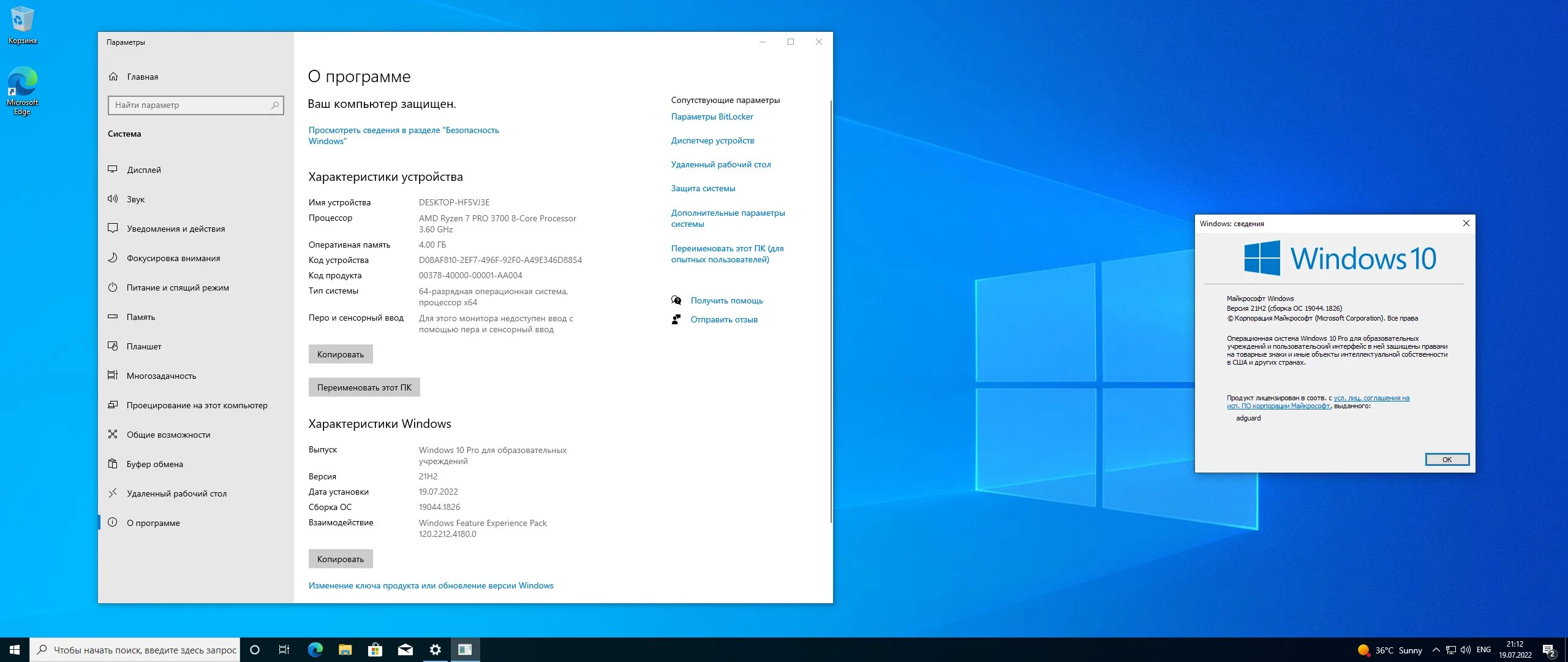The image size is (1568, 662).
Task: Show hidden system tray icons chevron
Action: tap(1436, 650)
